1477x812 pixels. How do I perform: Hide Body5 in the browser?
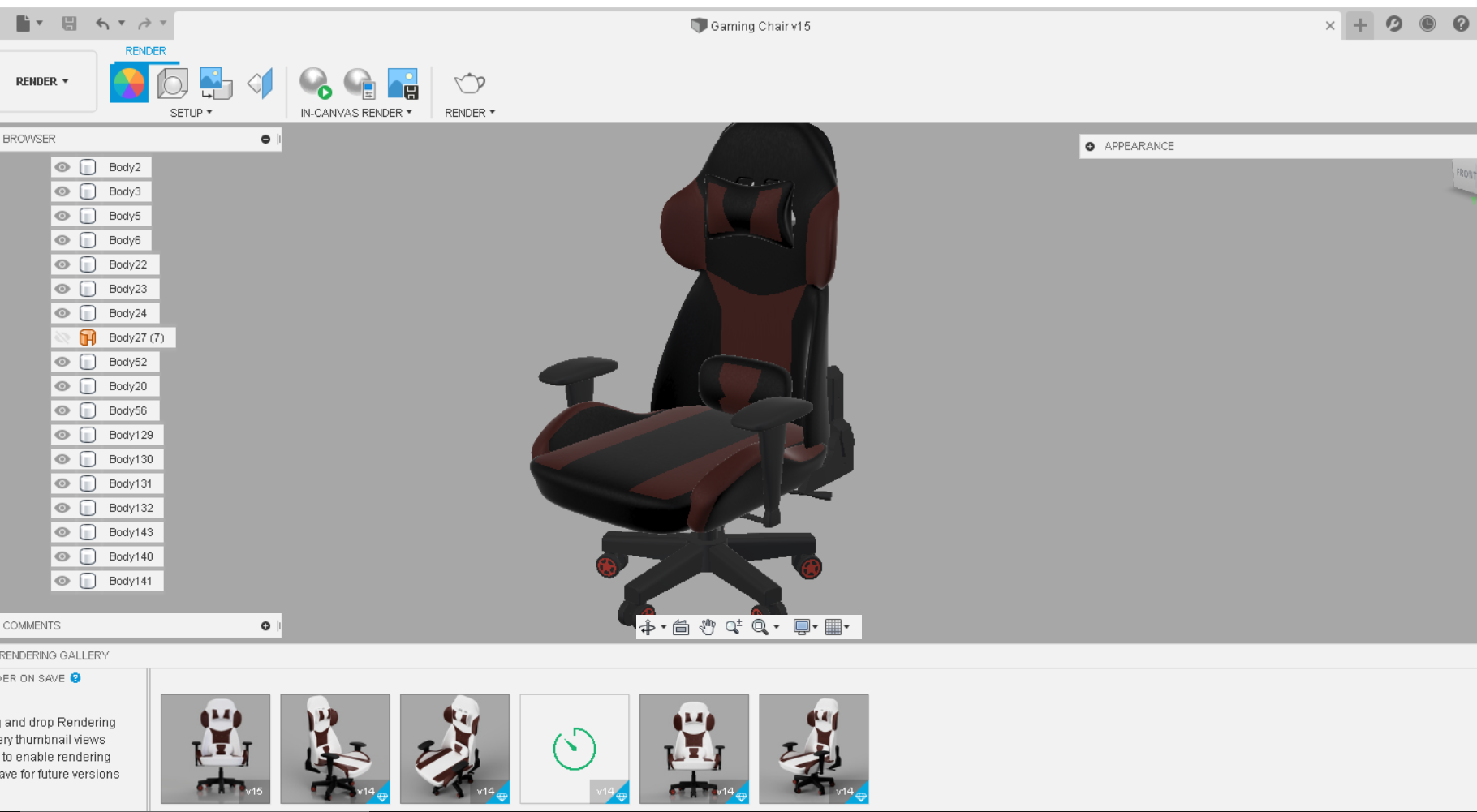coord(62,216)
